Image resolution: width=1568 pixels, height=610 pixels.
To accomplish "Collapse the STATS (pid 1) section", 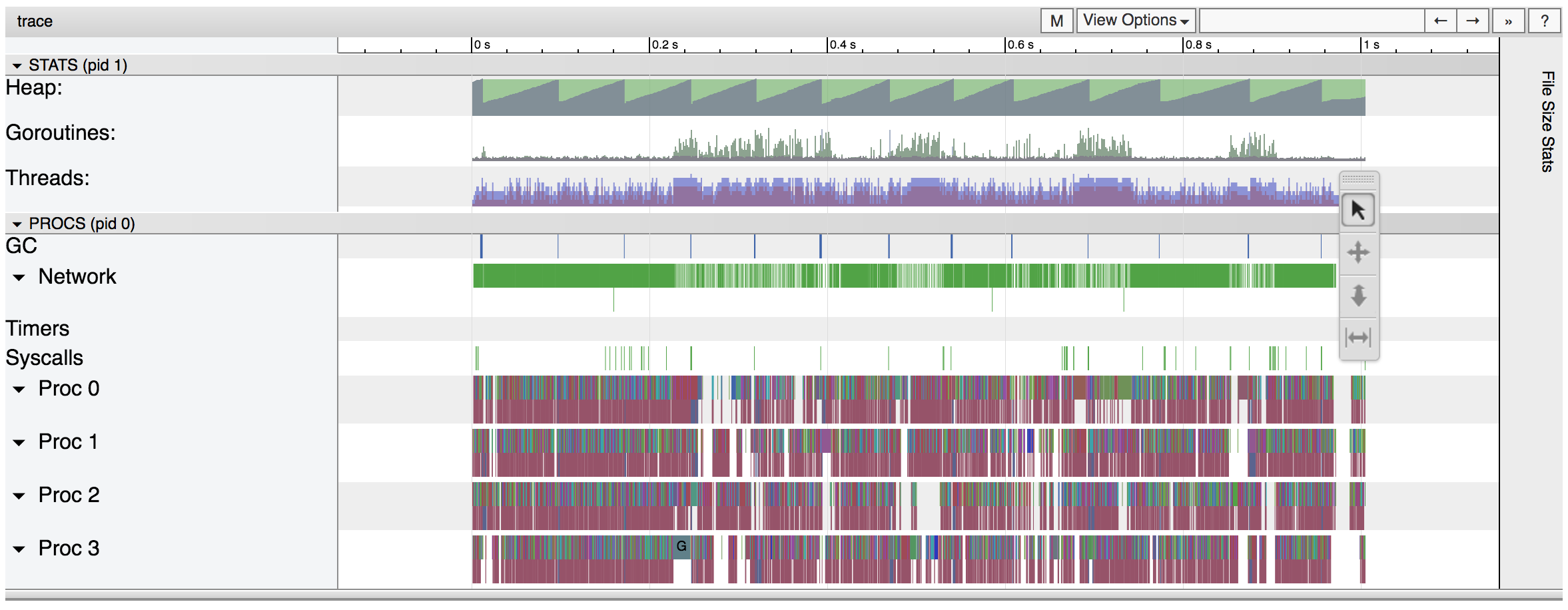I will pos(17,65).
